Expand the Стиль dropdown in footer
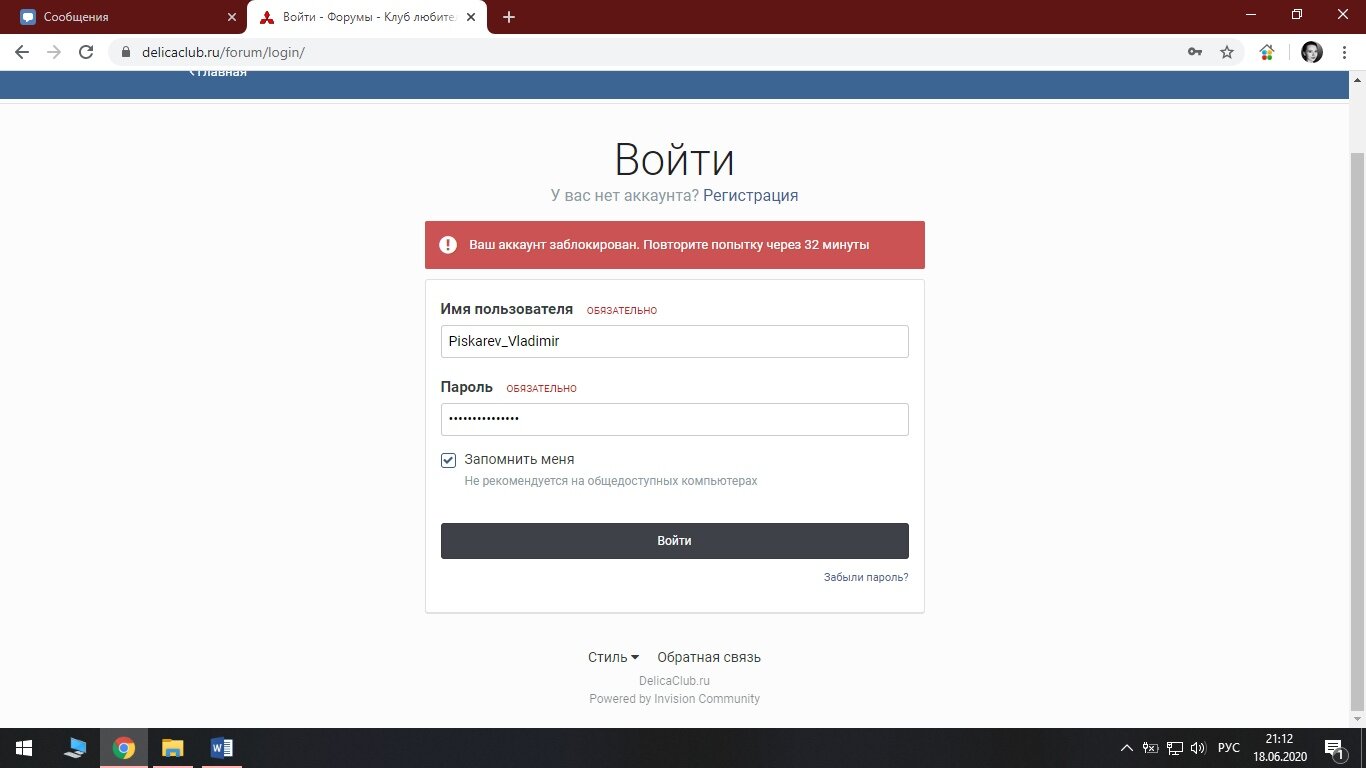Screen dimensions: 1366x768 [613, 657]
